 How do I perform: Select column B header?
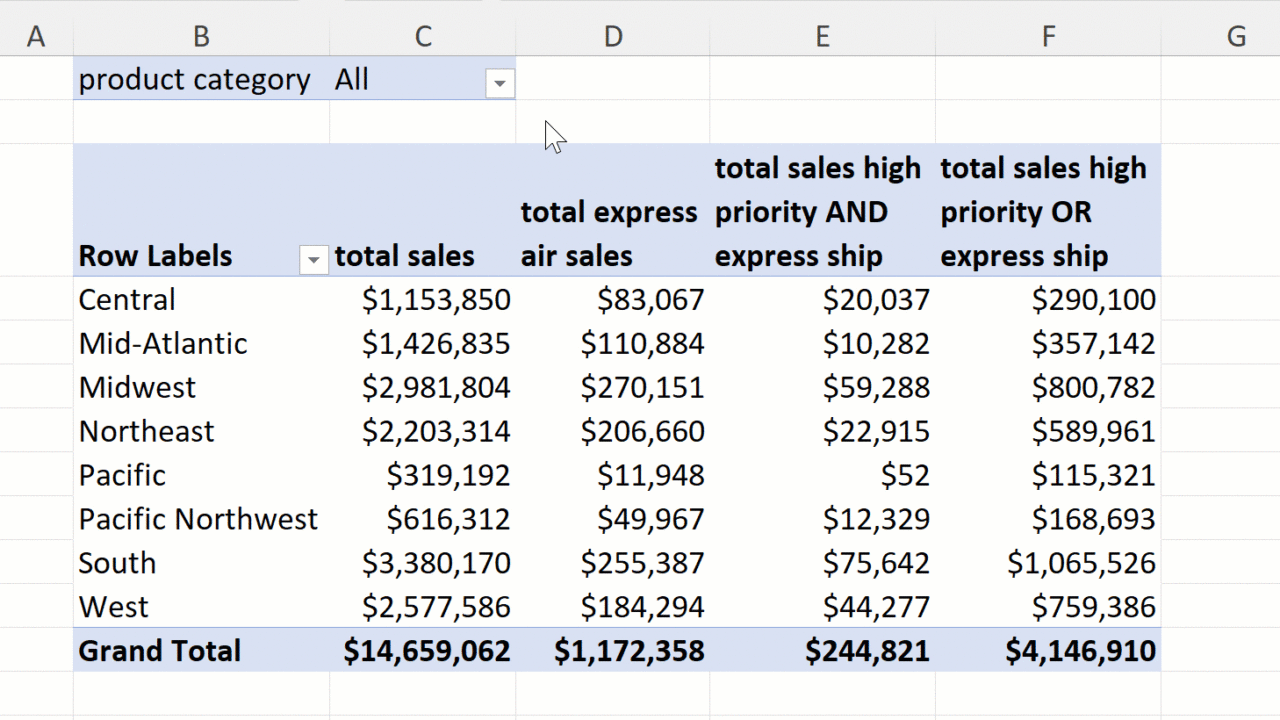click(201, 37)
